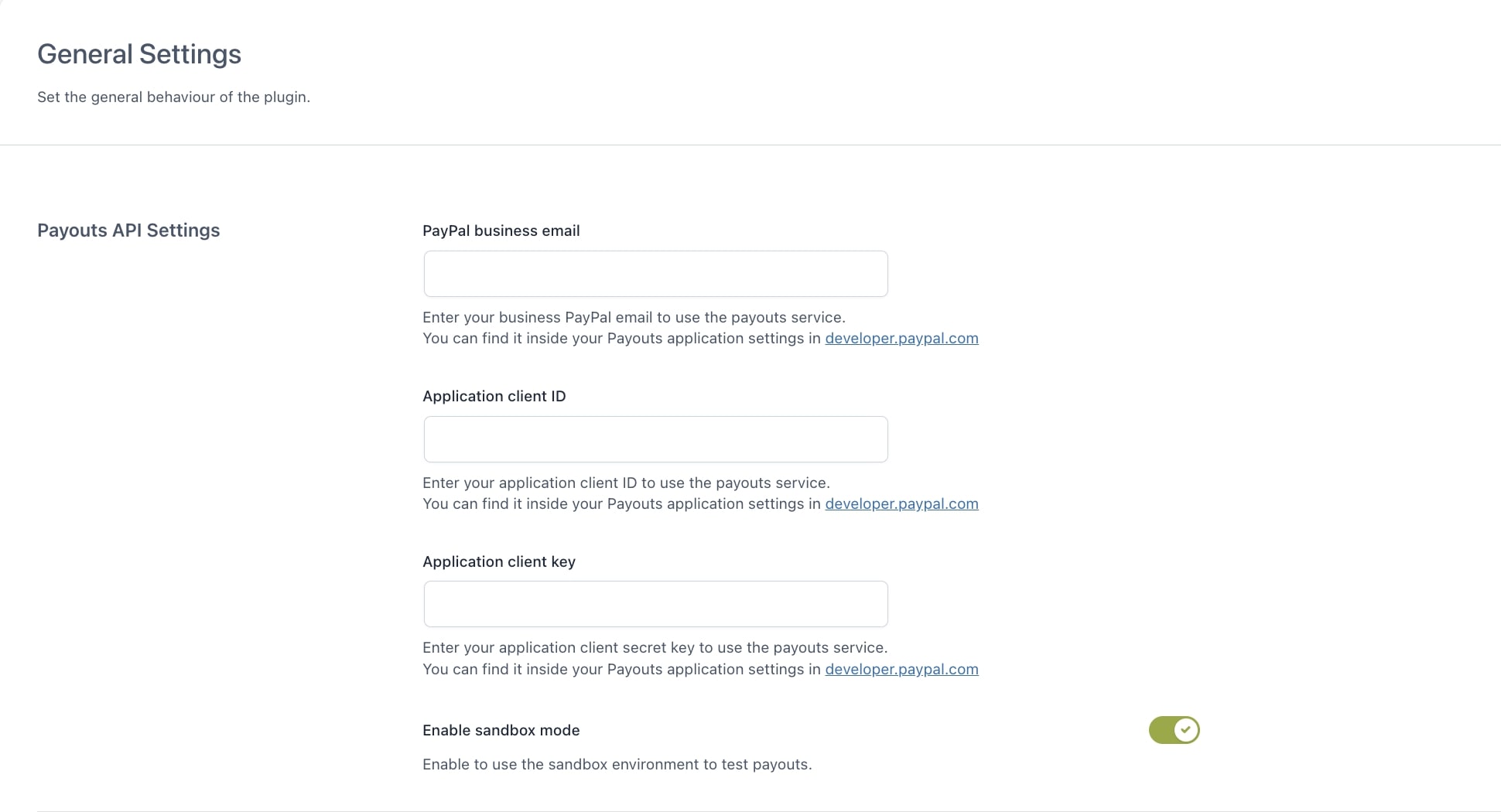Select the Application client key input field
Viewport: 1501px width, 812px height.
655,604
